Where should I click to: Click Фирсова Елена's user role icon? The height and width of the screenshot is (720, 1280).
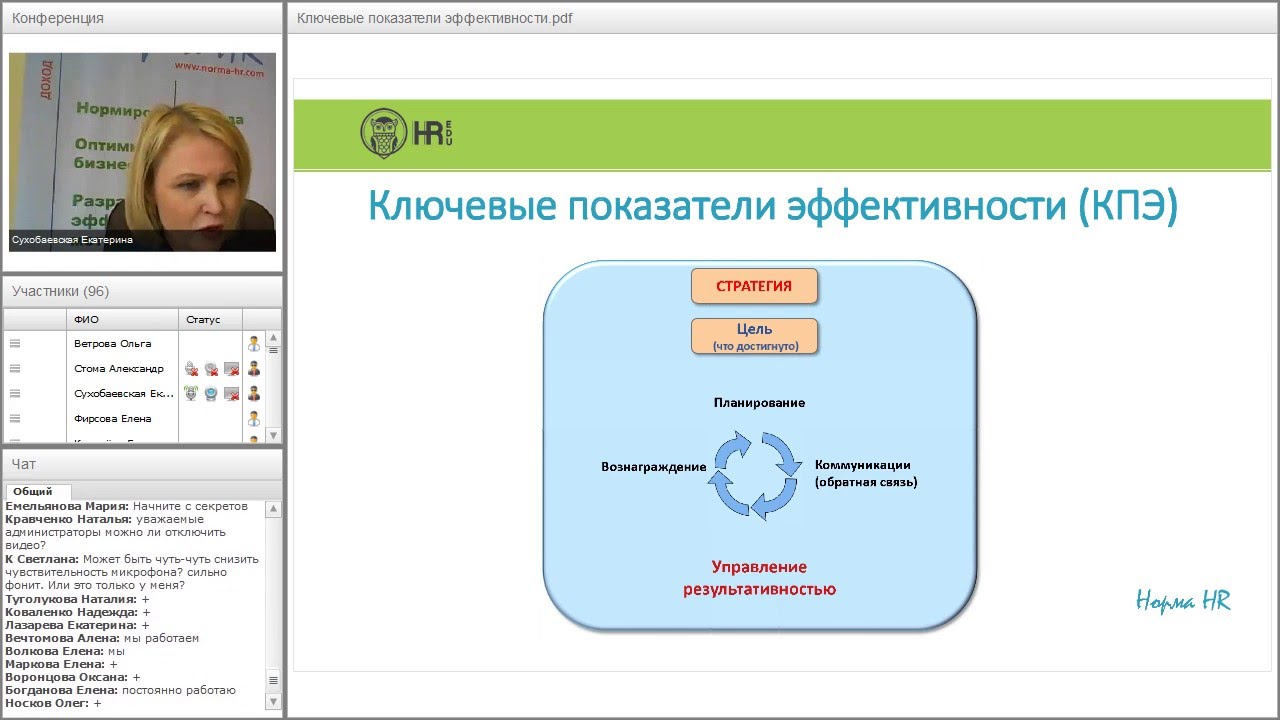tap(254, 419)
